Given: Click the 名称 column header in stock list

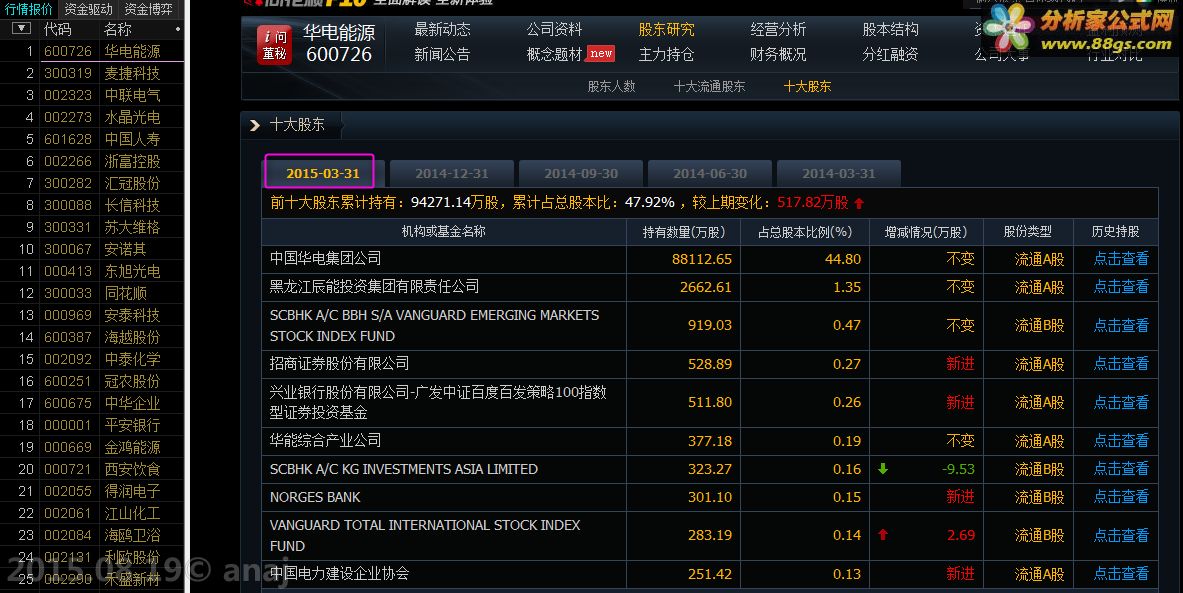Looking at the screenshot, I should pyautogui.click(x=118, y=29).
